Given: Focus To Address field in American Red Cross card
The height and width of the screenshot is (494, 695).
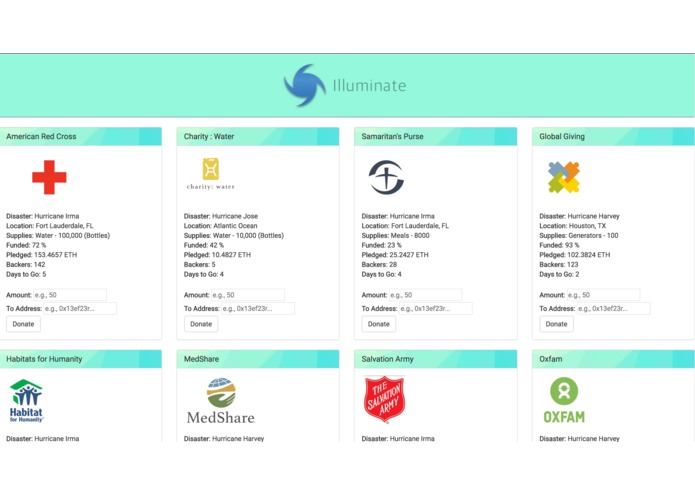Looking at the screenshot, I should tap(80, 308).
